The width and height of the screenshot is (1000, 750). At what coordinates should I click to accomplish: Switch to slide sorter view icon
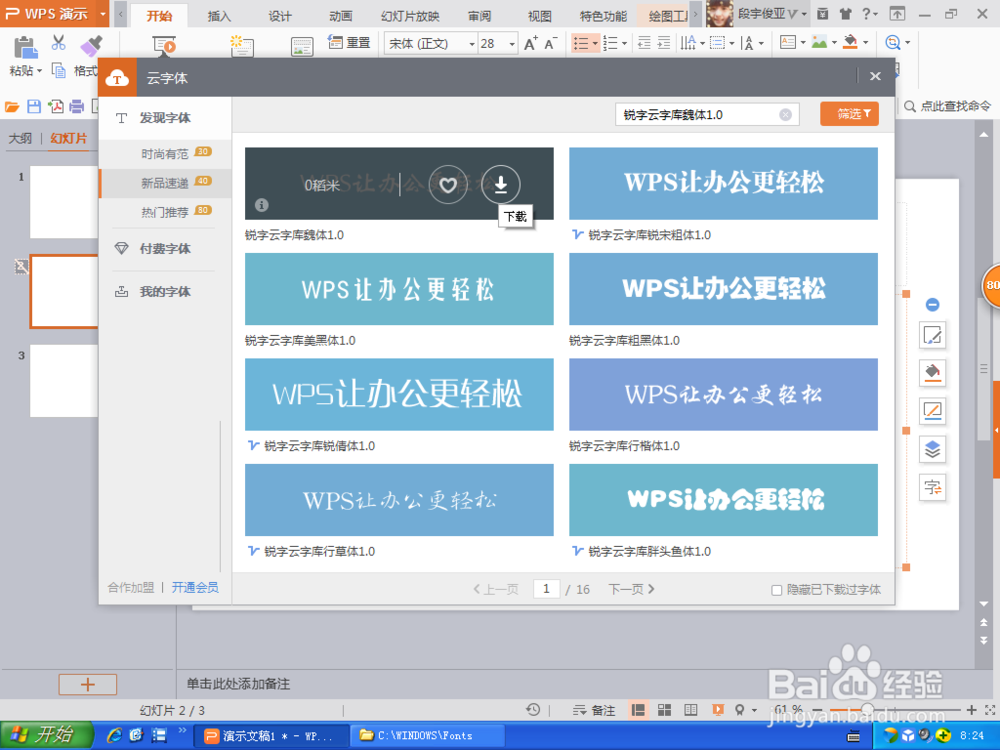tap(664, 708)
